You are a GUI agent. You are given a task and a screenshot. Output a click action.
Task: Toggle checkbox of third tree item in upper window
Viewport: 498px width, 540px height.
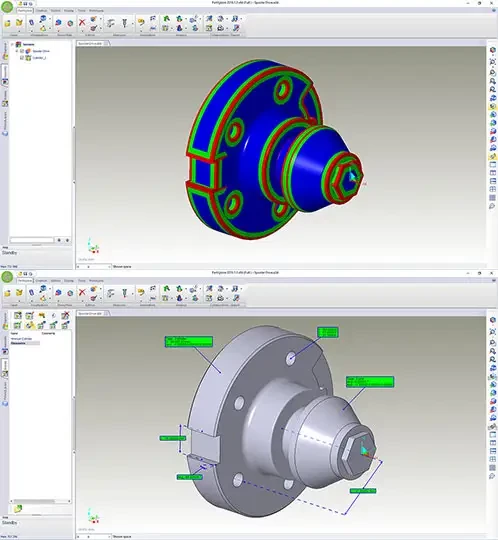[x=22, y=58]
